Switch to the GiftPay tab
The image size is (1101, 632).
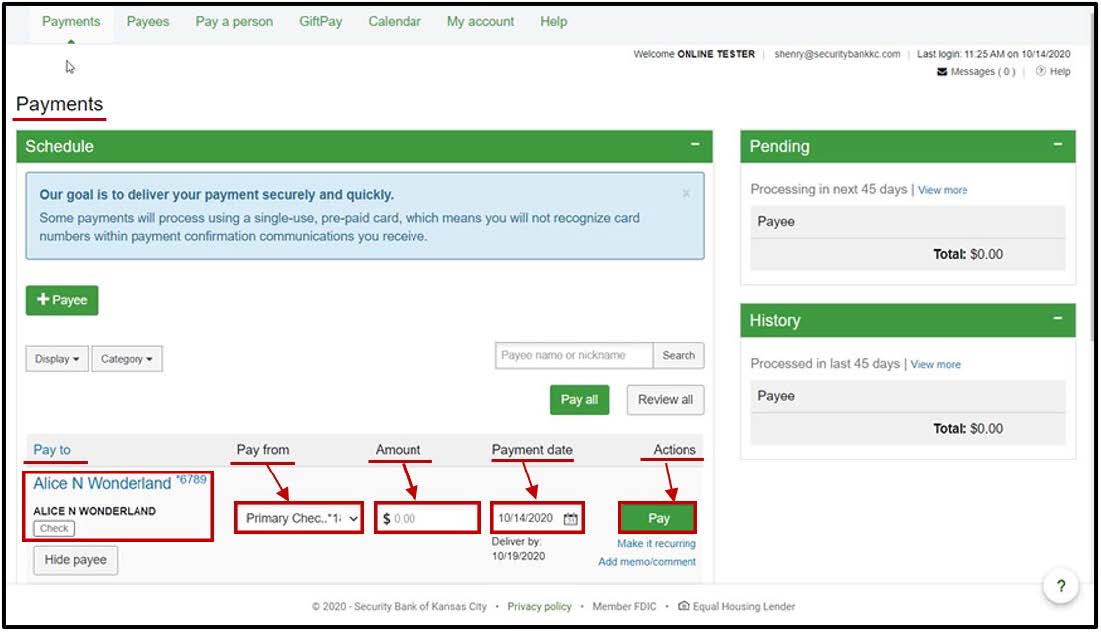pyautogui.click(x=322, y=21)
